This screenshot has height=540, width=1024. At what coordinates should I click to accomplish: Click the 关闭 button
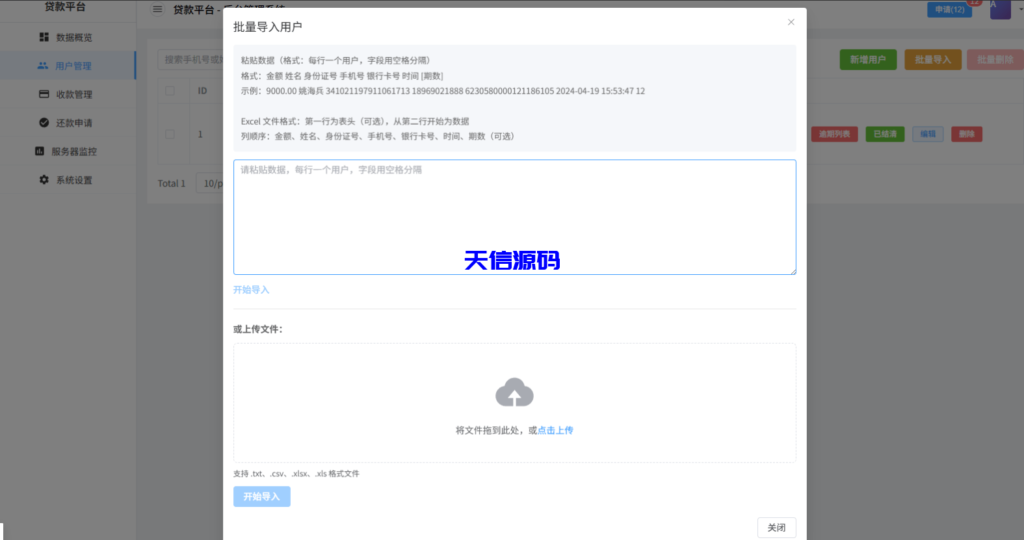(776, 528)
